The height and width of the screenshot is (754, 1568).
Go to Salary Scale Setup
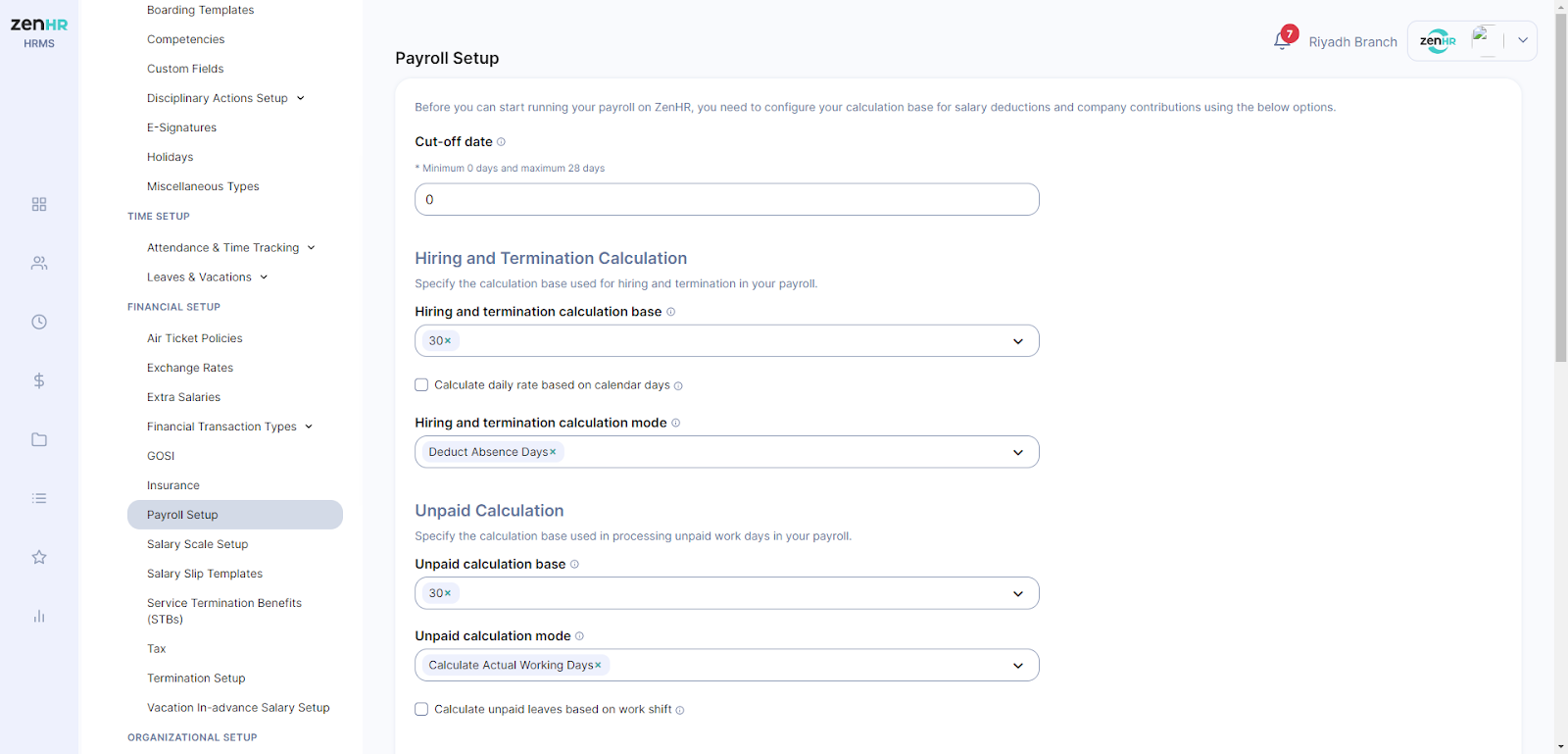(x=197, y=544)
